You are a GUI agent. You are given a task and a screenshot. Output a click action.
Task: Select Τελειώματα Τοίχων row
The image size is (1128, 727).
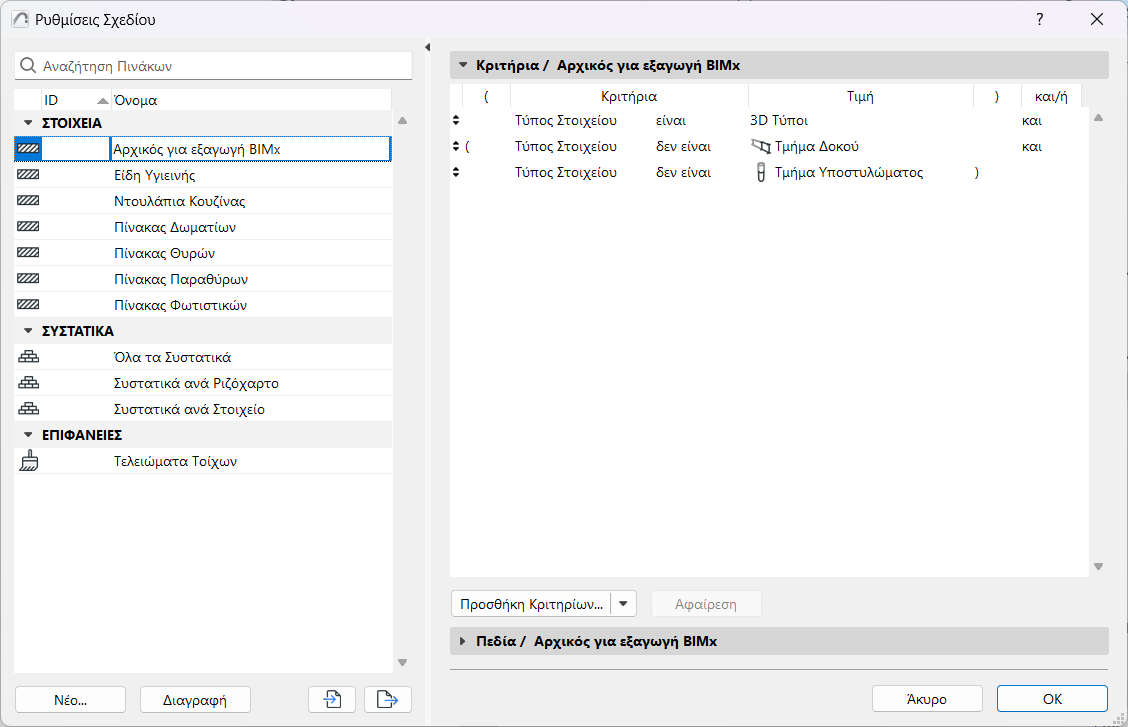(x=203, y=460)
